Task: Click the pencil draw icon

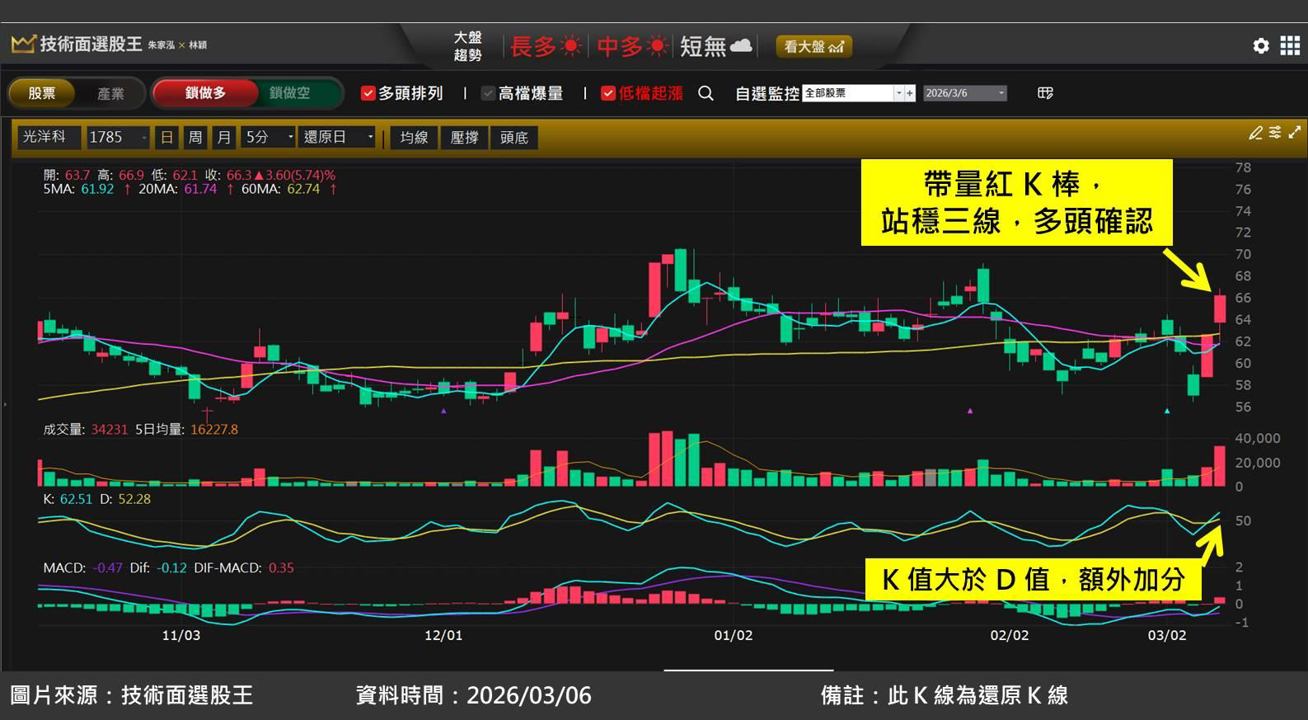Action: 1255,132
